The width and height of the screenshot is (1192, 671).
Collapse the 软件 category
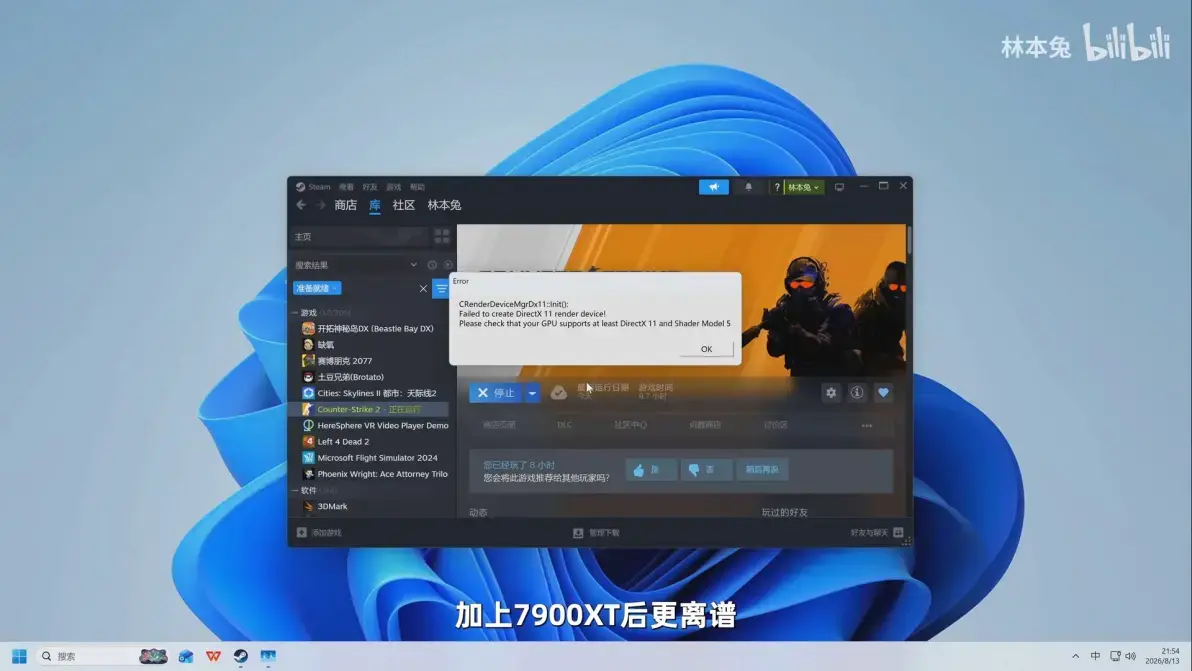coord(295,491)
